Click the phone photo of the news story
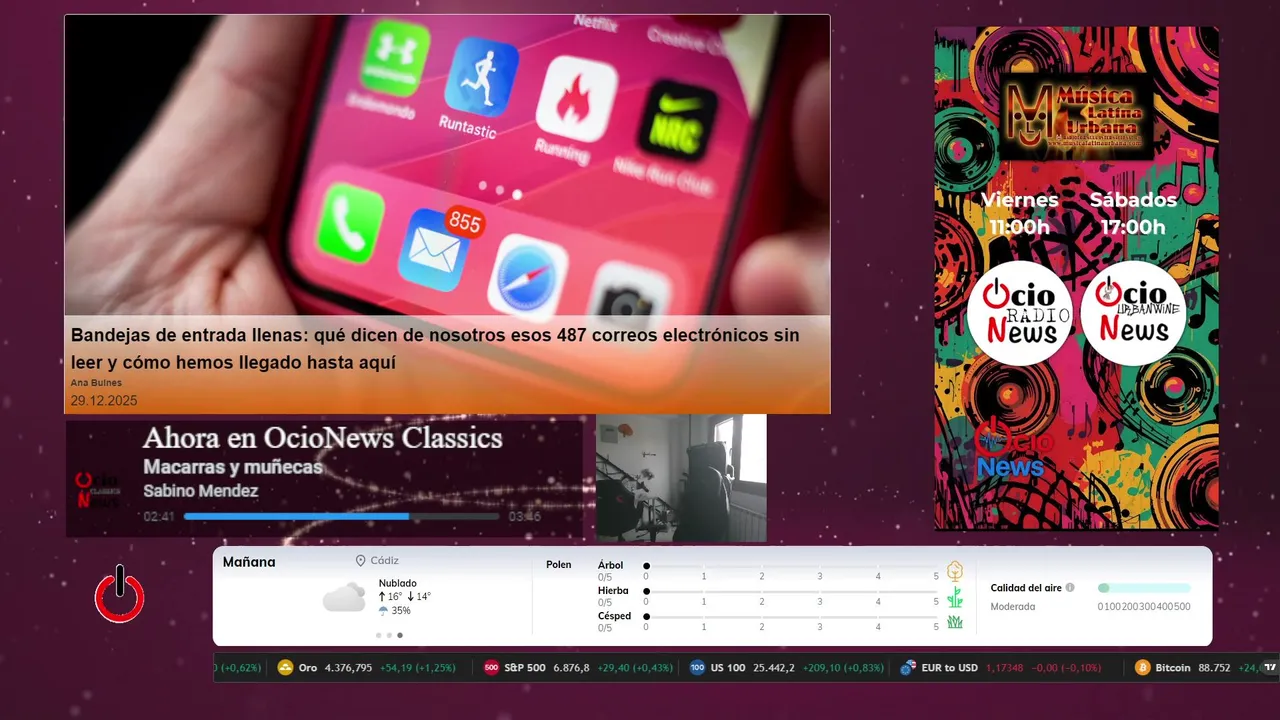 [447, 165]
